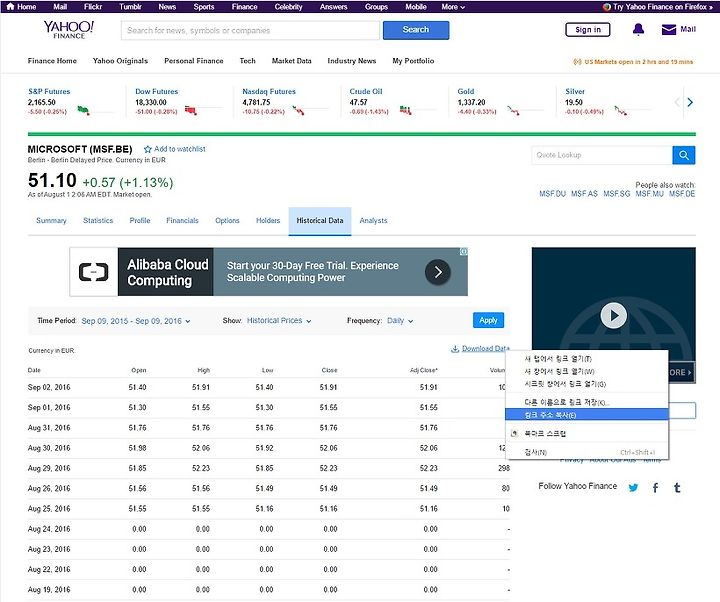Open the Personal Finance nav link
Image resolution: width=720 pixels, height=602 pixels.
(x=194, y=61)
